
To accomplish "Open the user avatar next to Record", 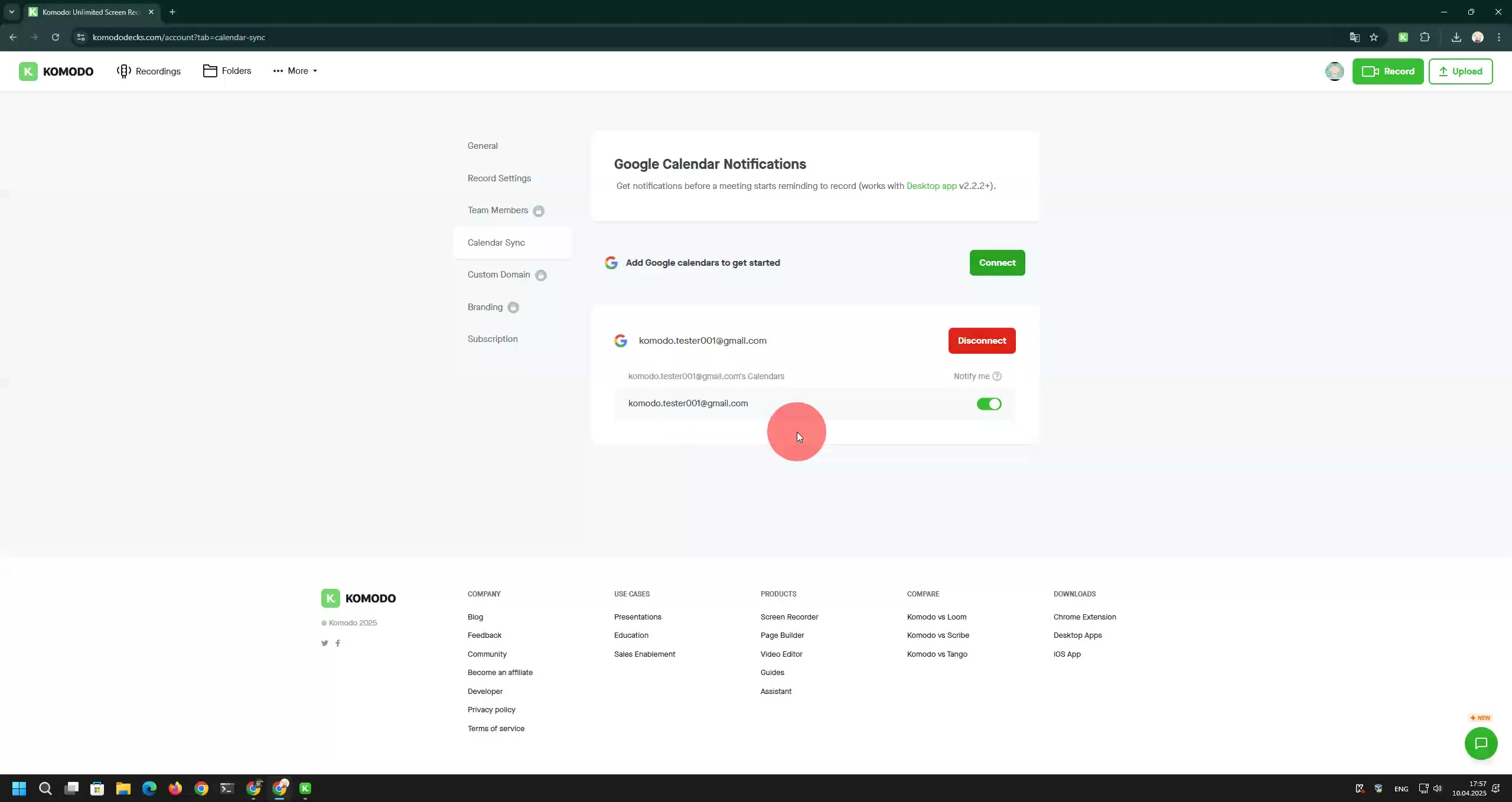I will 1334,71.
